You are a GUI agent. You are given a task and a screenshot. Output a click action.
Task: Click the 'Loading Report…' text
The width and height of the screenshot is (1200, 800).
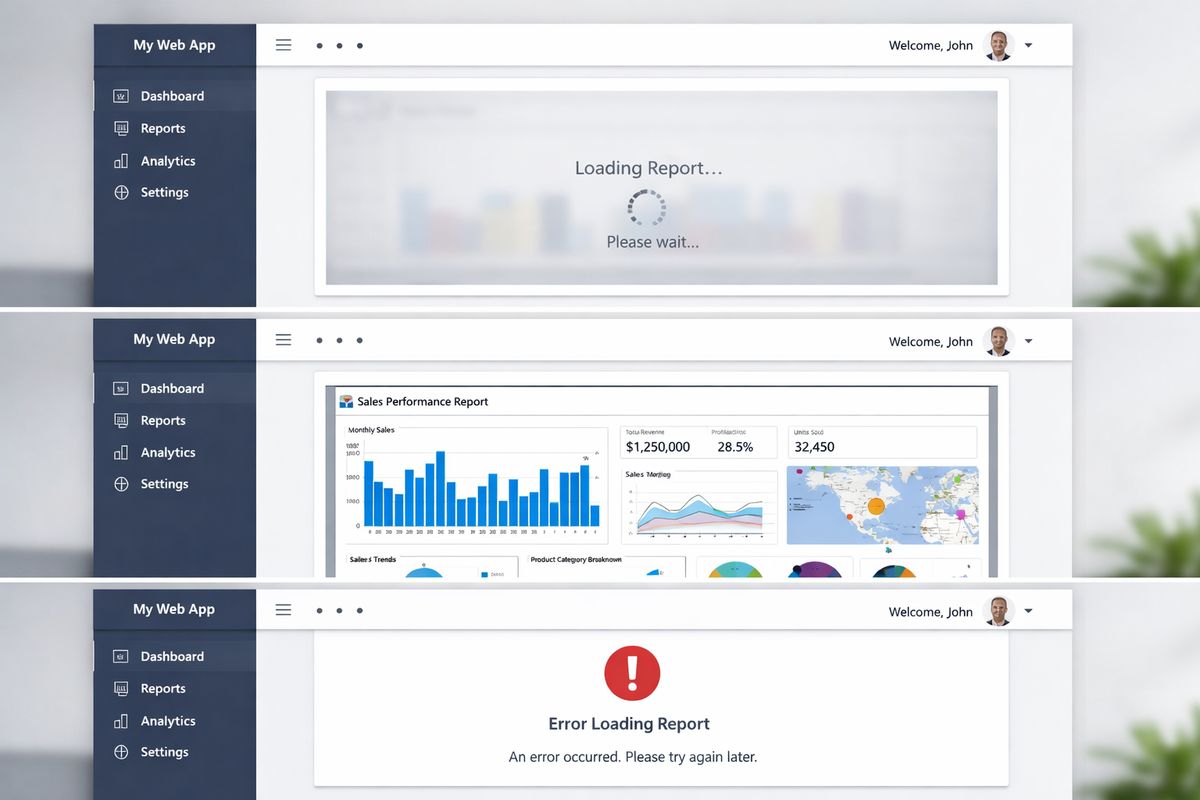[648, 168]
